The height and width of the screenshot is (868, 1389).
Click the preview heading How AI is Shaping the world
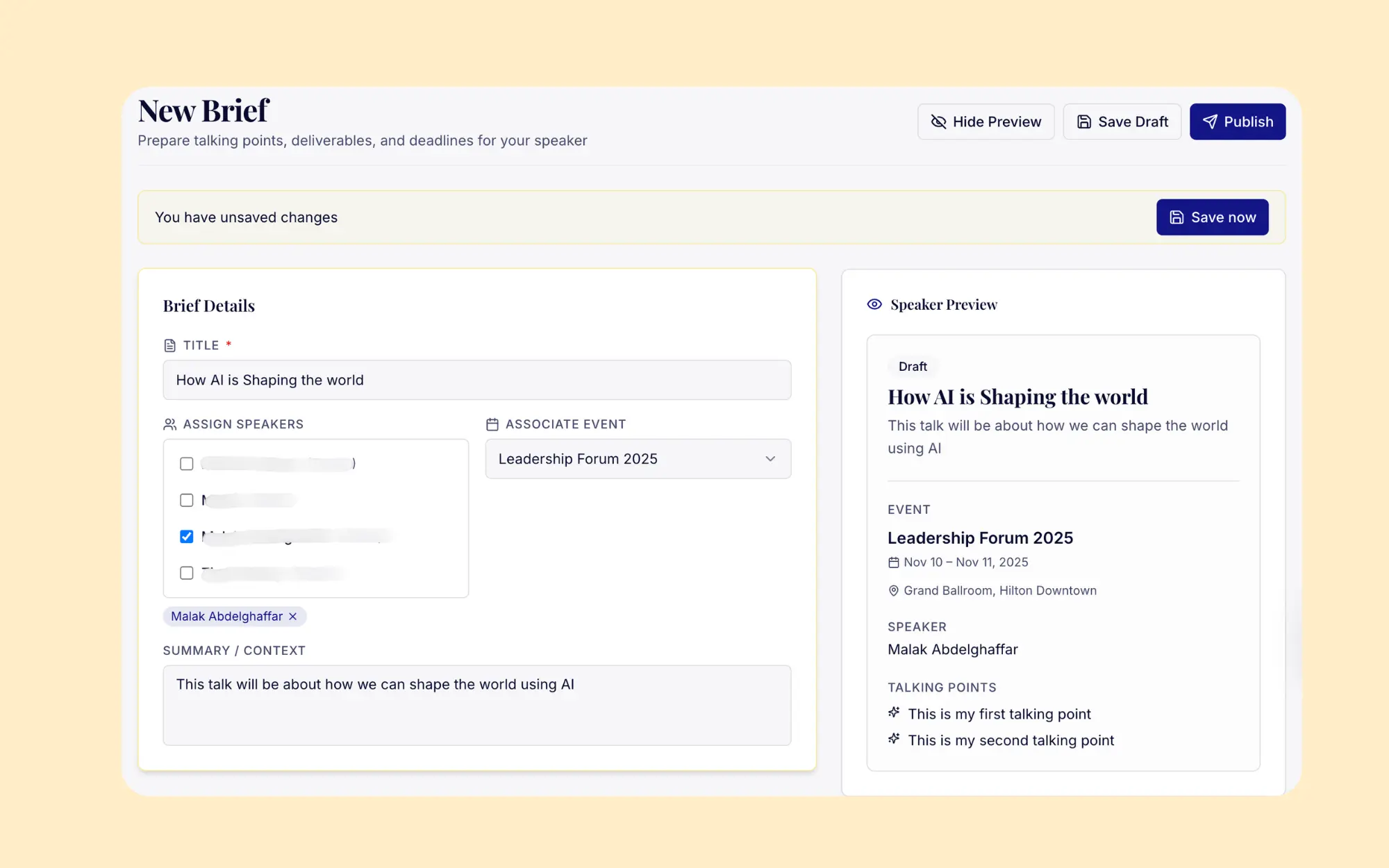[x=1017, y=397]
